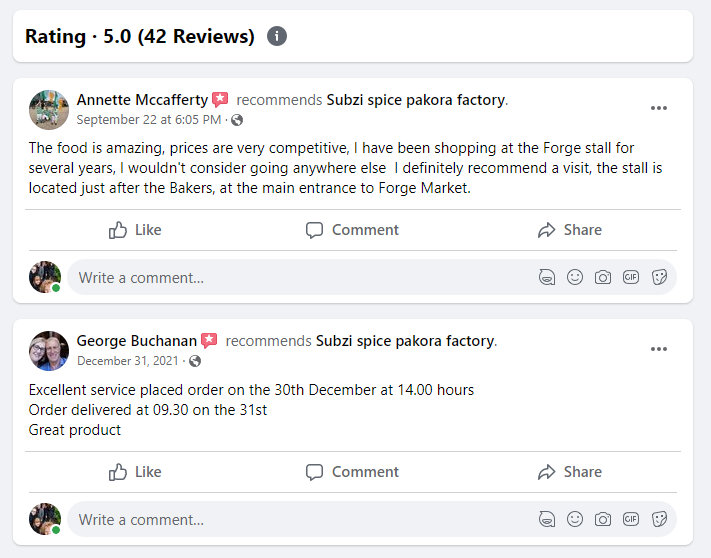Attach photo to comment on Annette's review

(603, 277)
